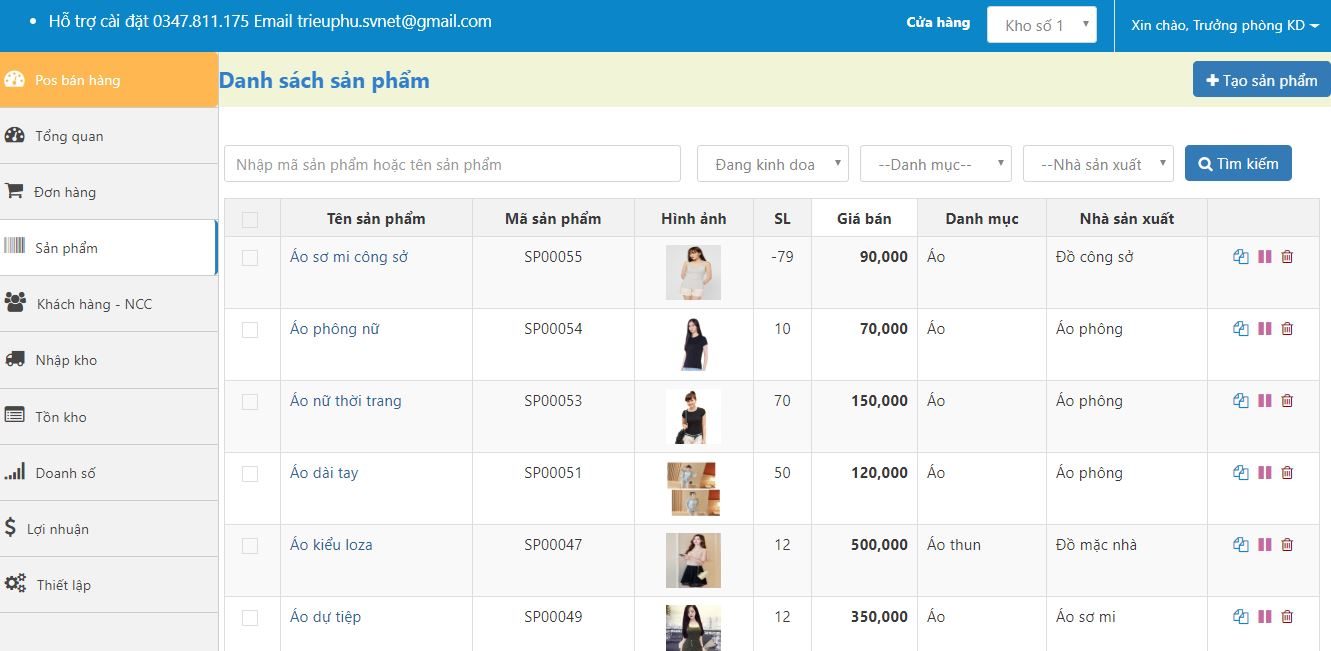Duplicate the "Áo sơ mi công sở" product
Image resolution: width=1331 pixels, height=651 pixels.
(1241, 257)
